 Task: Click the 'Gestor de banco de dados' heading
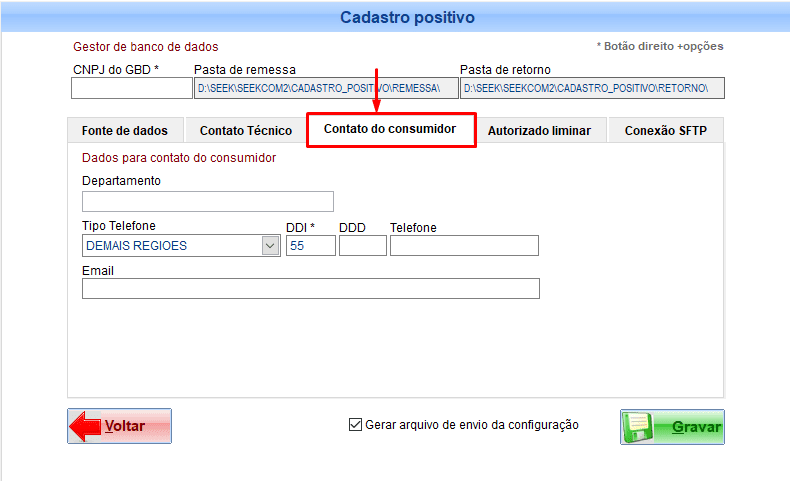coord(146,47)
